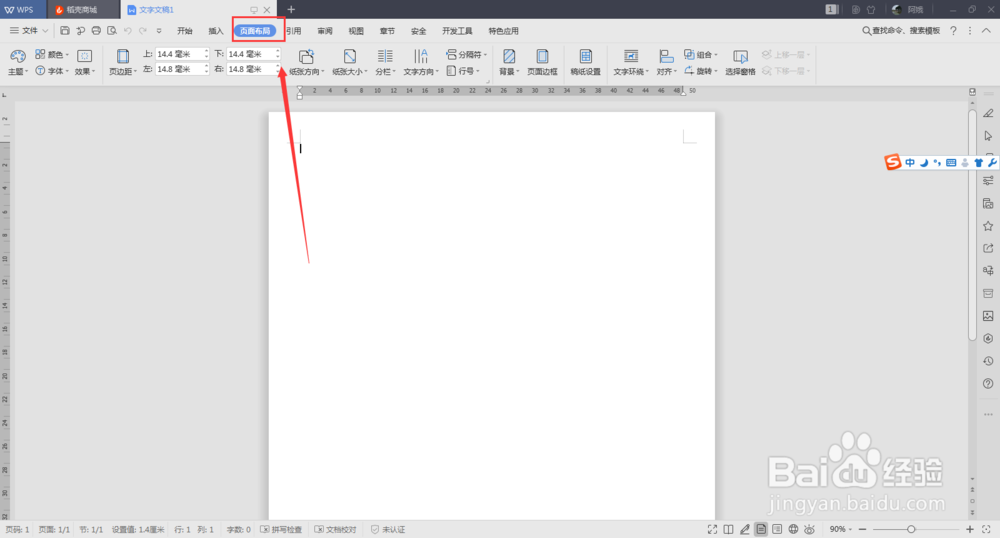Click the vertical scrollbar of the document
This screenshot has width=1000, height=538.
pyautogui.click(x=973, y=225)
